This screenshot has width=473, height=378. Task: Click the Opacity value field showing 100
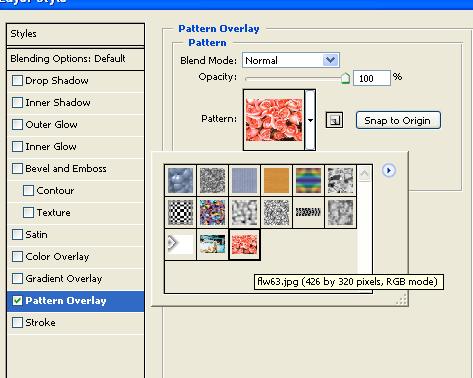[371, 78]
